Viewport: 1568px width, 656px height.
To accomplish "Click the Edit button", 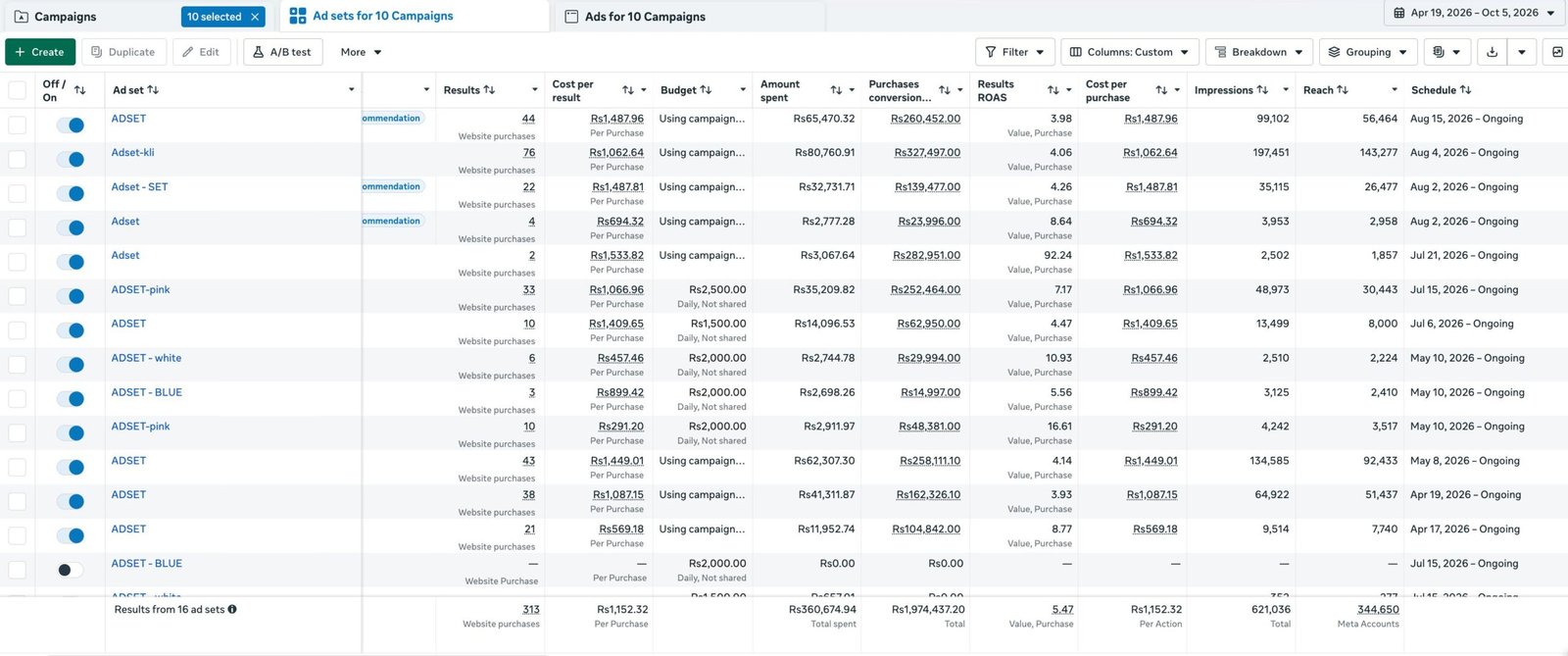I will coord(201,52).
